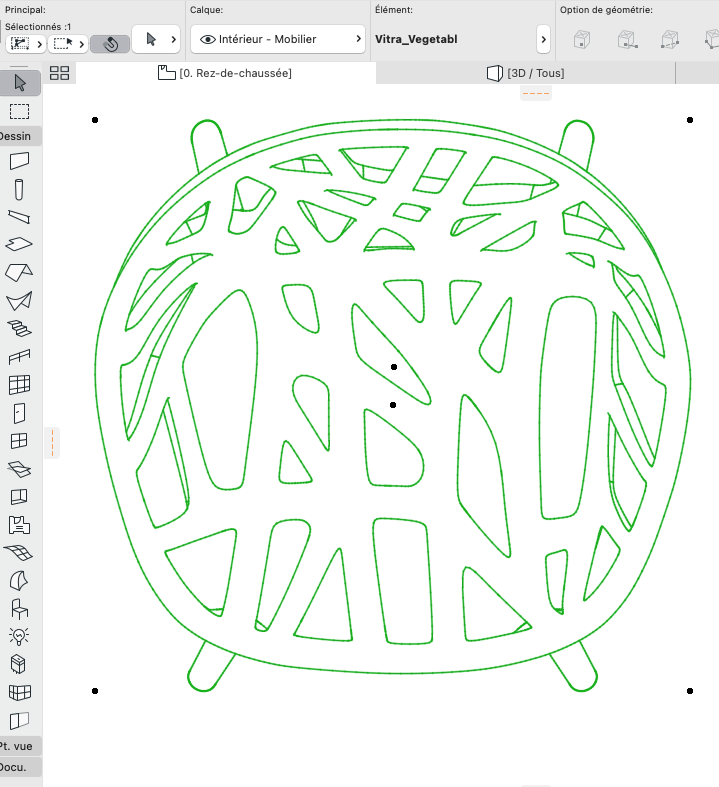This screenshot has width=719, height=787.
Task: Select the Arrow tool in the toolbox
Action: pos(20,83)
